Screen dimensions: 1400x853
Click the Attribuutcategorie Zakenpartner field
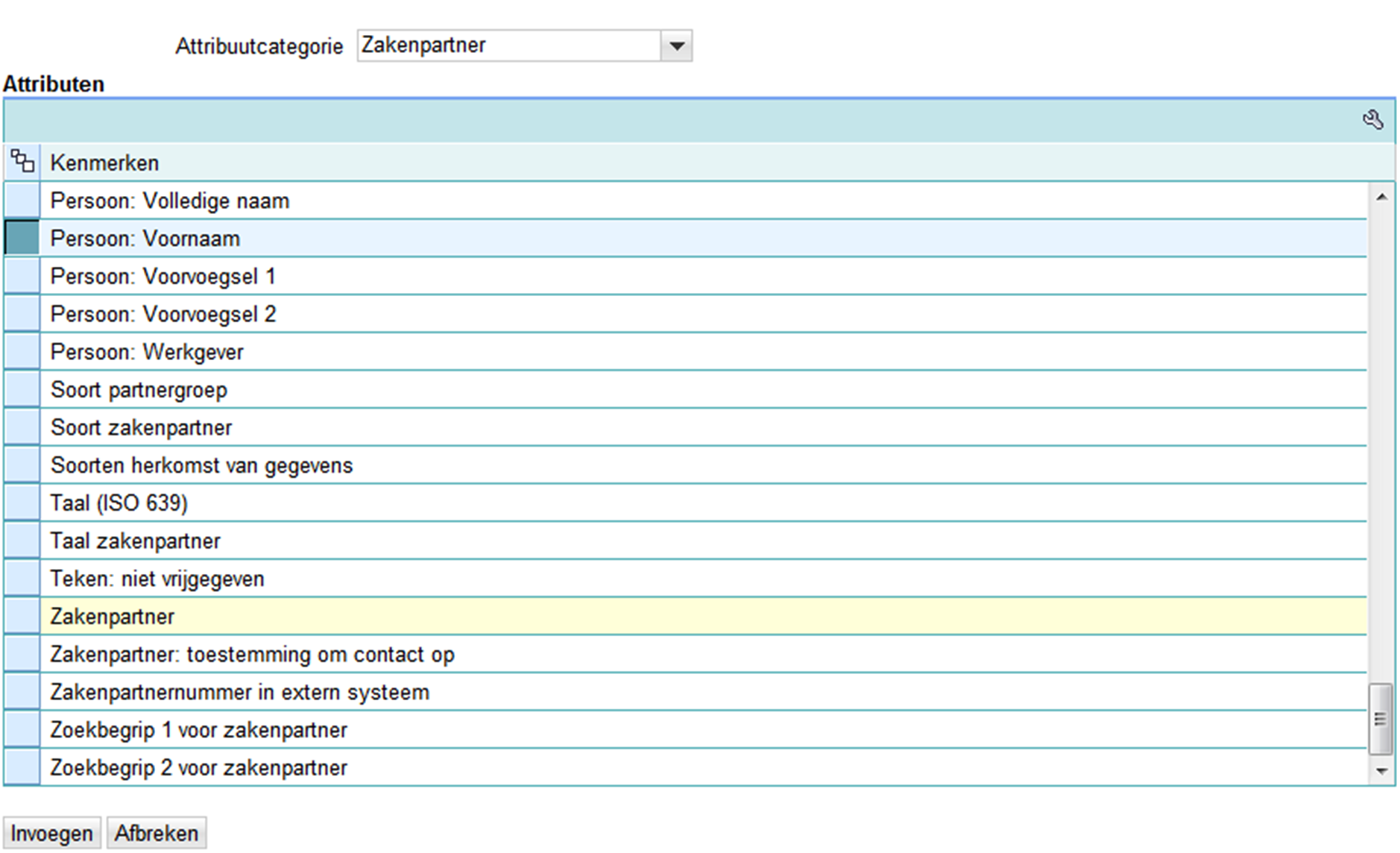point(509,45)
